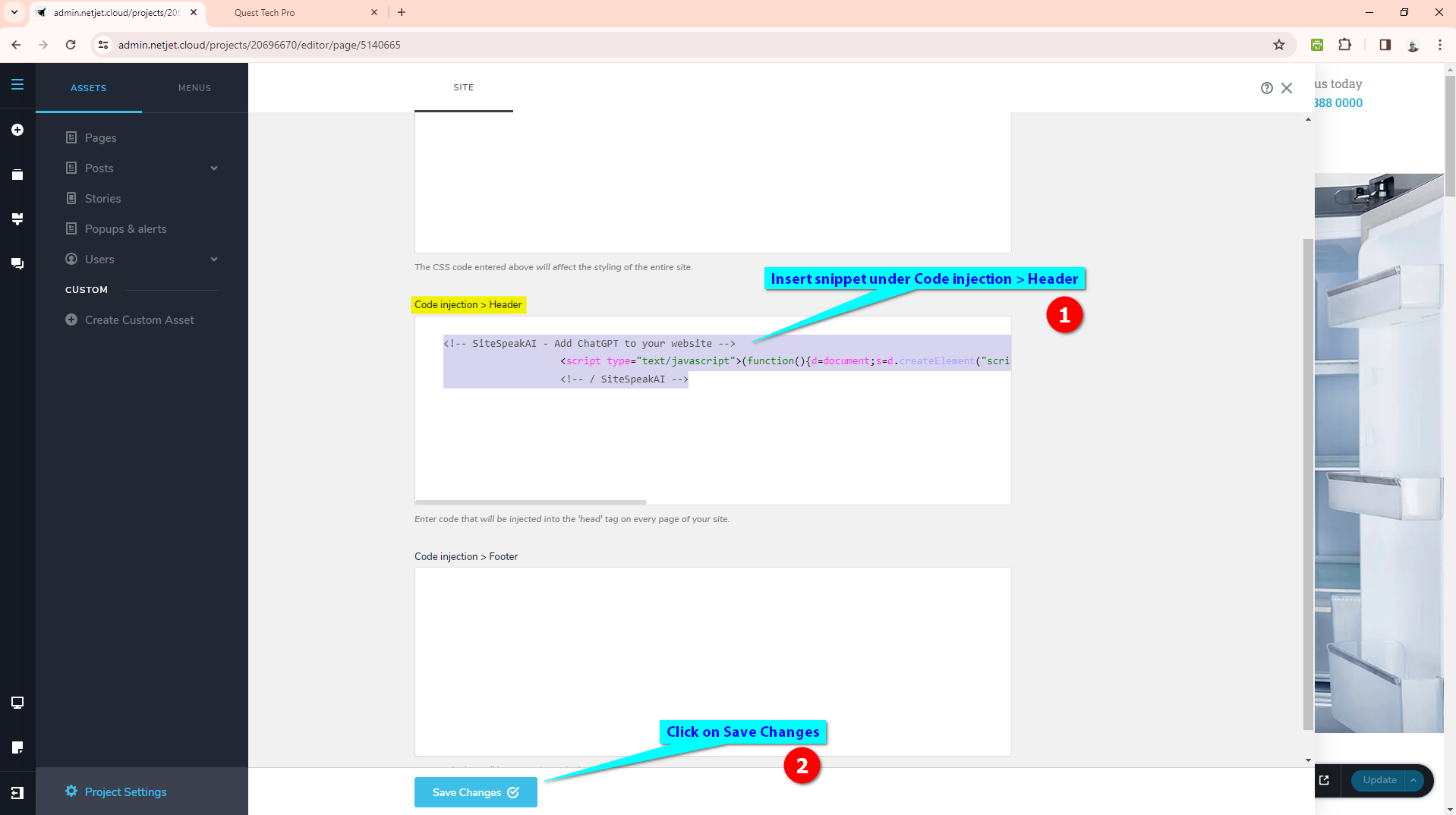Open Chrome three-dot menu
This screenshot has width=1456, height=815.
pyautogui.click(x=1440, y=45)
